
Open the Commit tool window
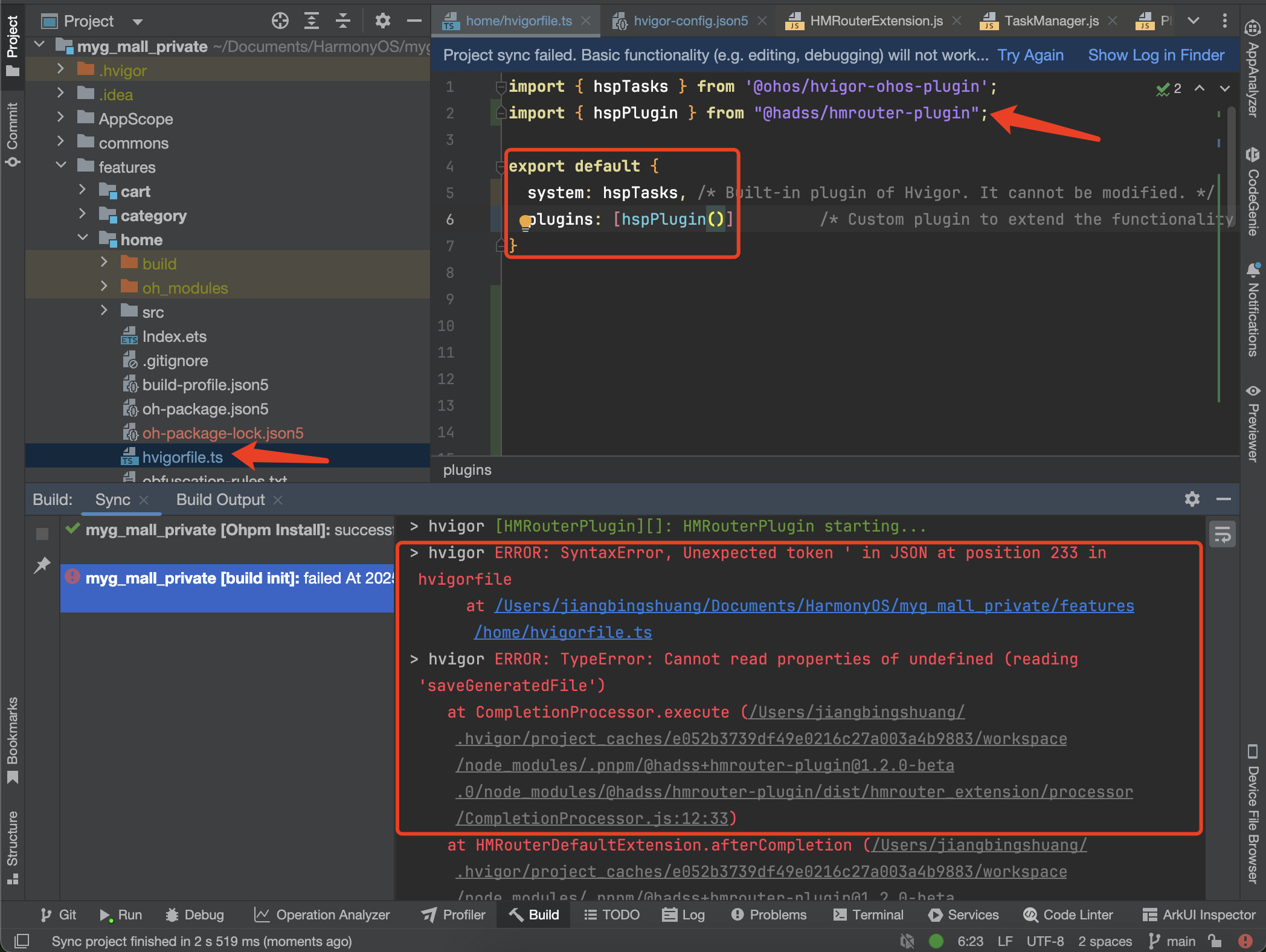point(13,134)
